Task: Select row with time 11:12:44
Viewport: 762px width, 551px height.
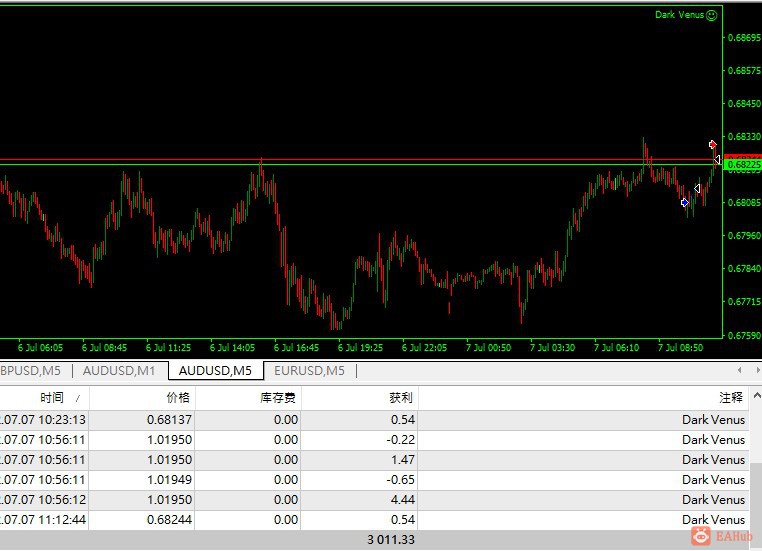Action: click(x=374, y=519)
